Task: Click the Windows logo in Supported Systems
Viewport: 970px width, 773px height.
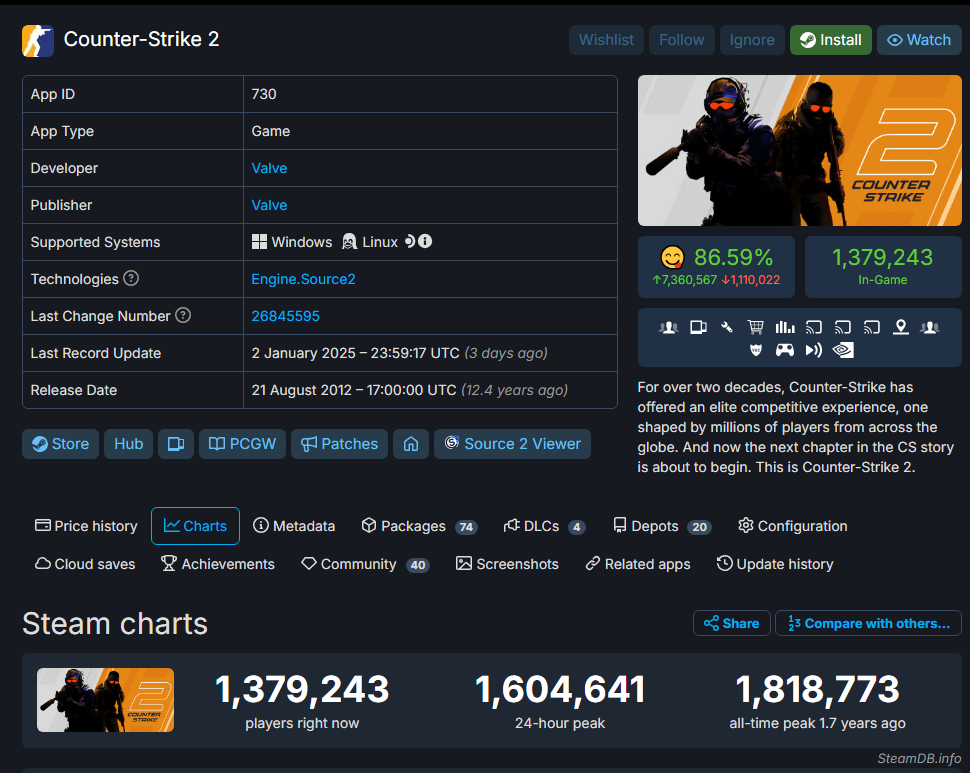Action: 259,242
